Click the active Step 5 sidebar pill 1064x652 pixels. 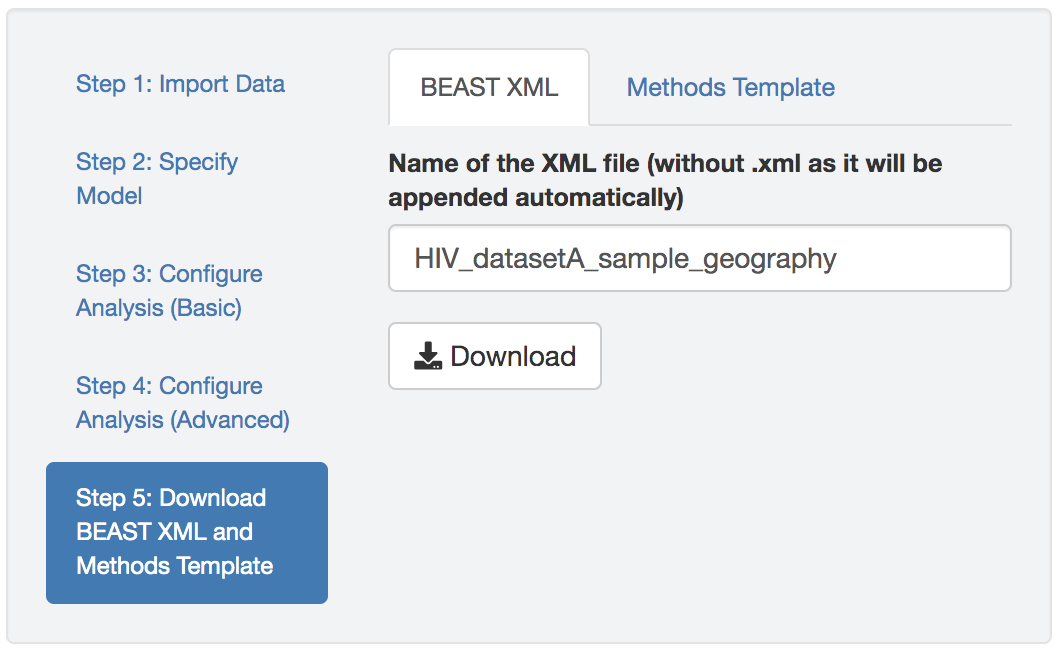187,532
